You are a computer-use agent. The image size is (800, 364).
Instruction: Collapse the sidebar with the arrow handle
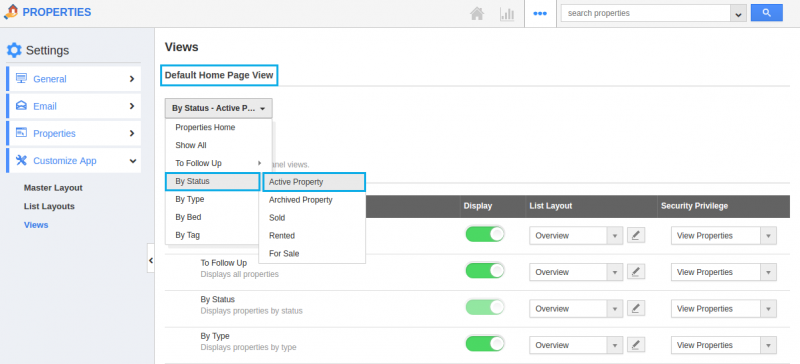(x=151, y=260)
